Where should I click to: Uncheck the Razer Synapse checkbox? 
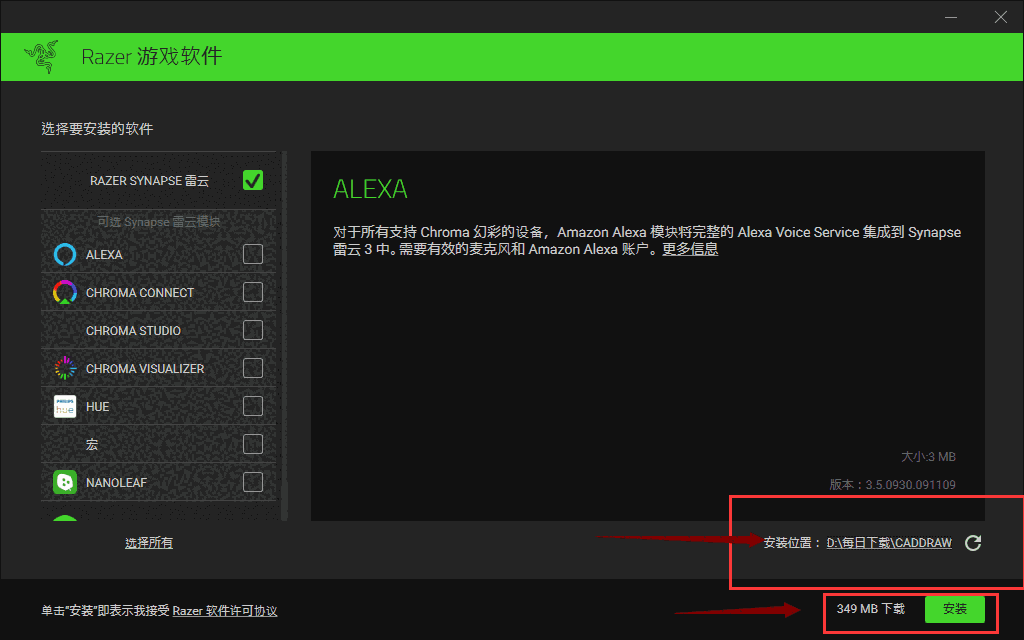(253, 180)
